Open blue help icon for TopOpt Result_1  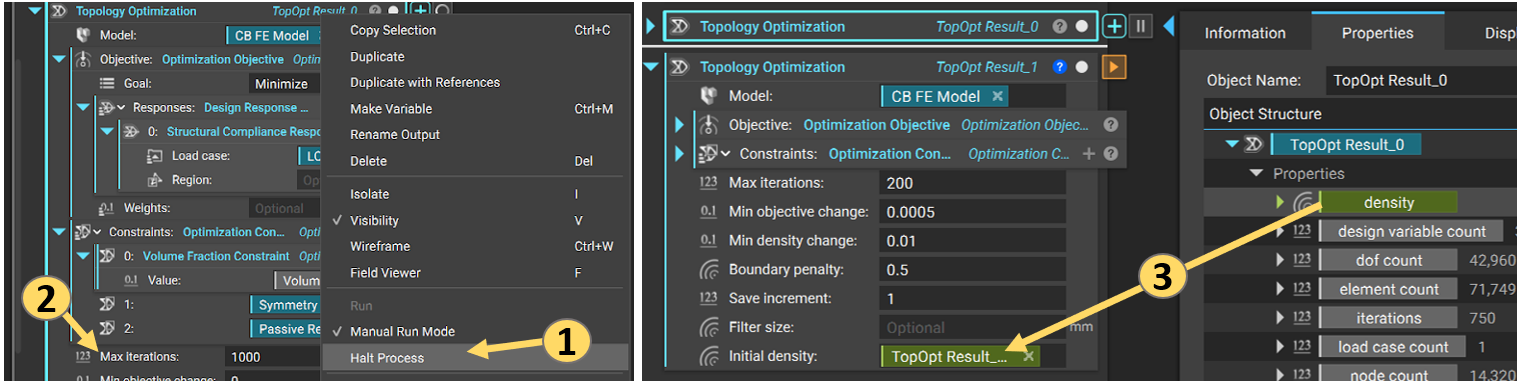coord(1060,67)
